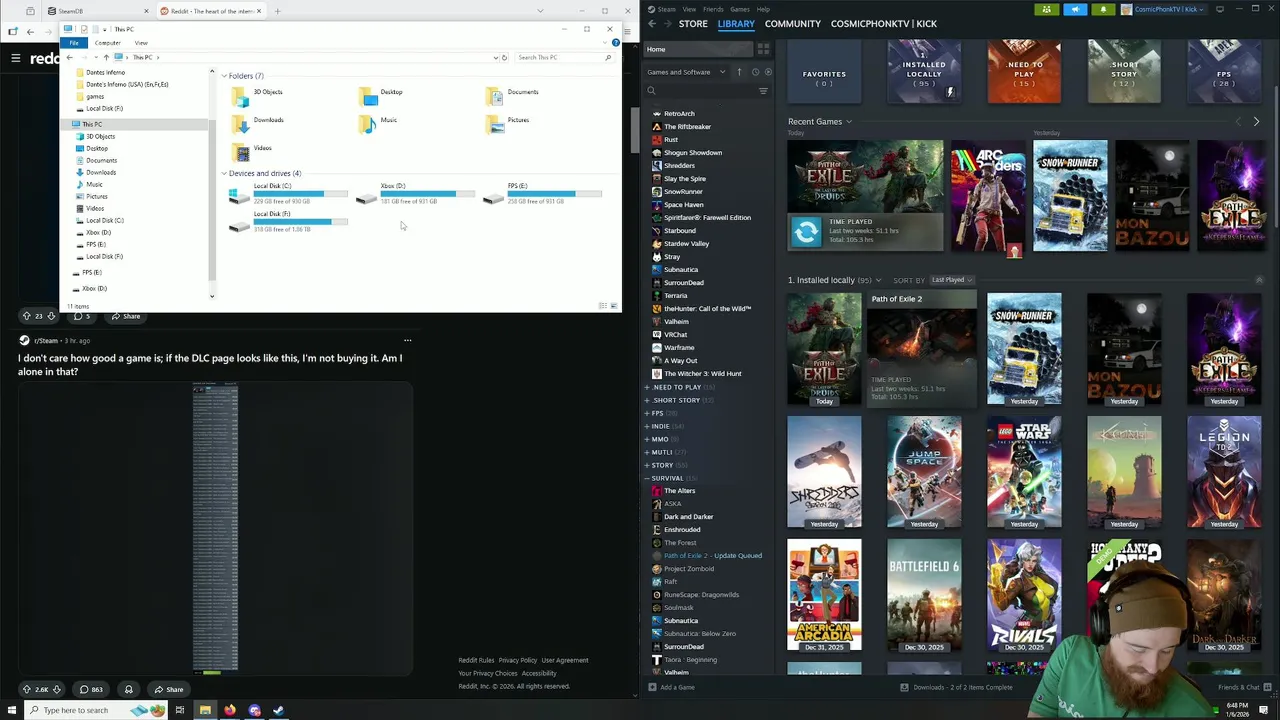The width and height of the screenshot is (1280, 720).
Task: Click Add a Game in Steam
Action: click(671, 687)
